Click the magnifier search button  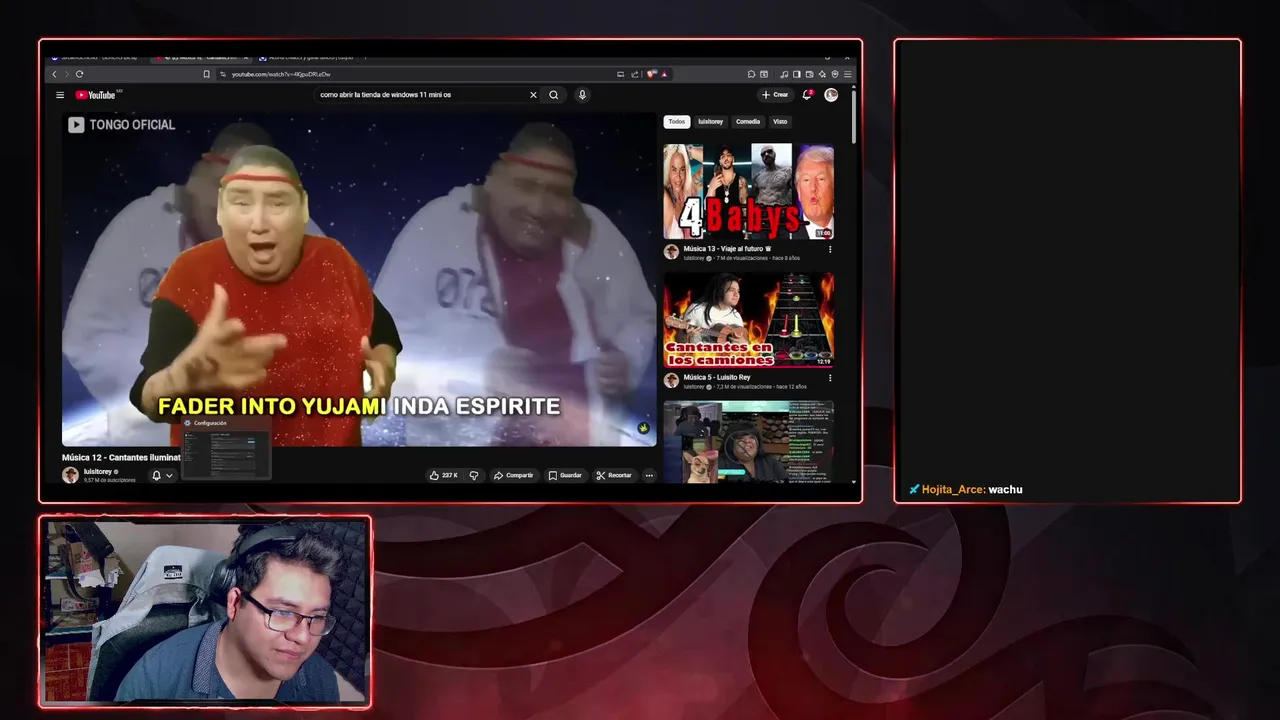[554, 95]
